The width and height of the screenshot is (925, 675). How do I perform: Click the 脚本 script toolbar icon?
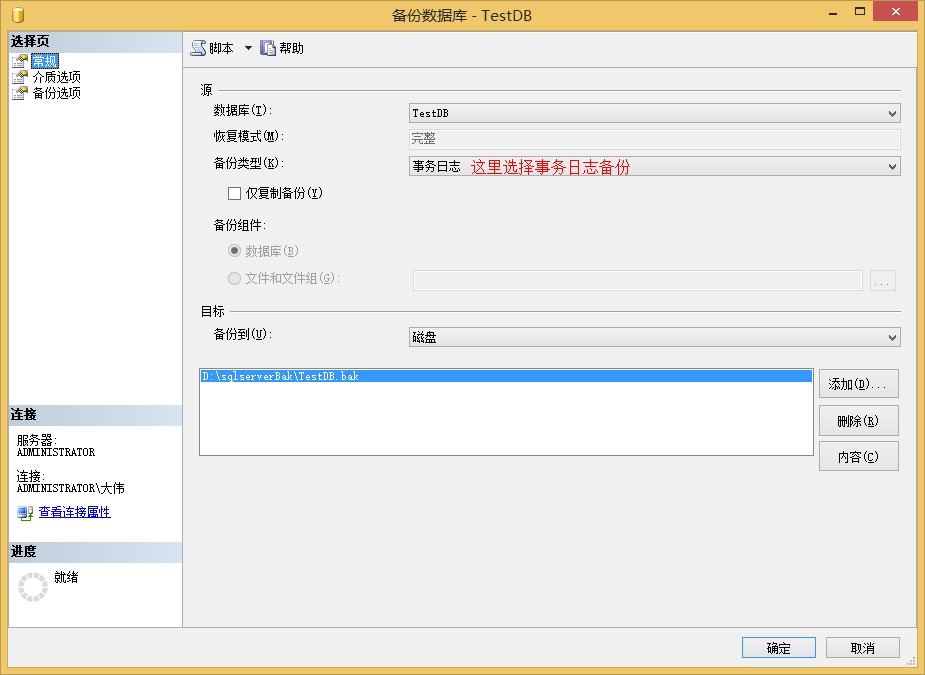pos(198,48)
